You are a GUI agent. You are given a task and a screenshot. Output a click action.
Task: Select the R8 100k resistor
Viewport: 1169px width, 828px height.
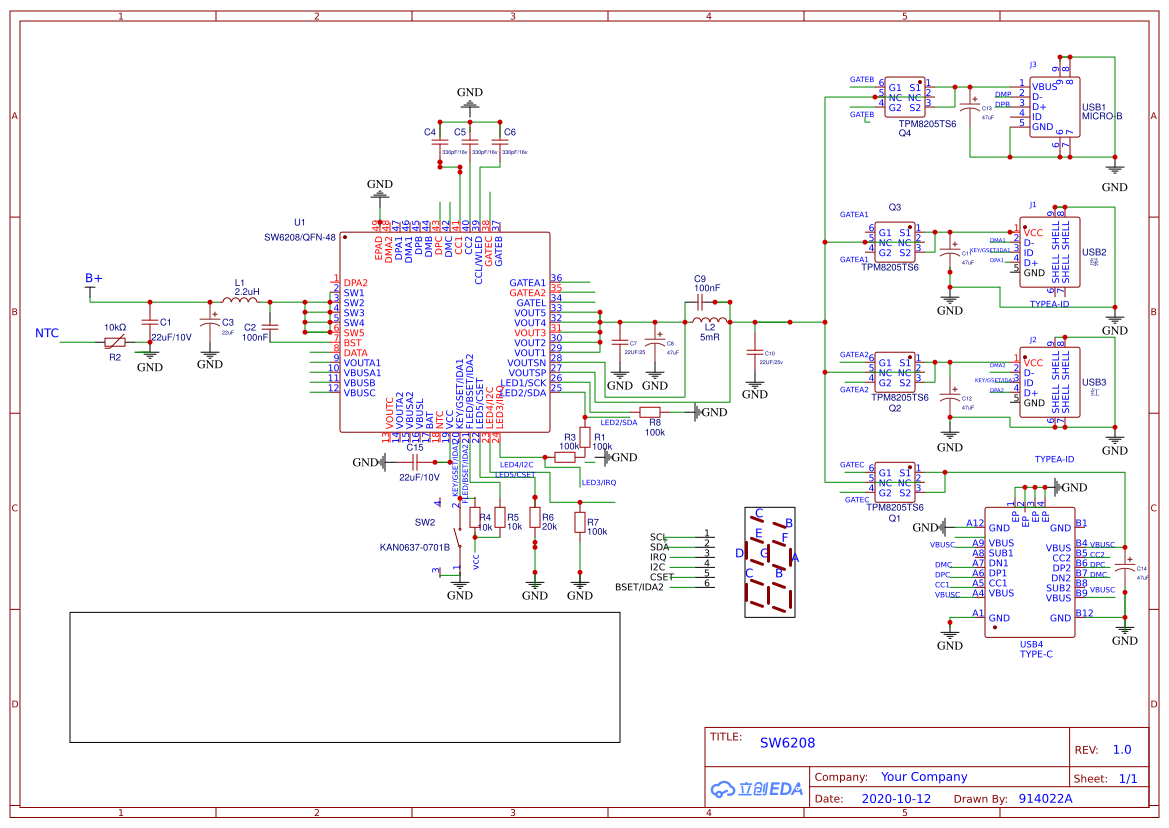tap(650, 412)
